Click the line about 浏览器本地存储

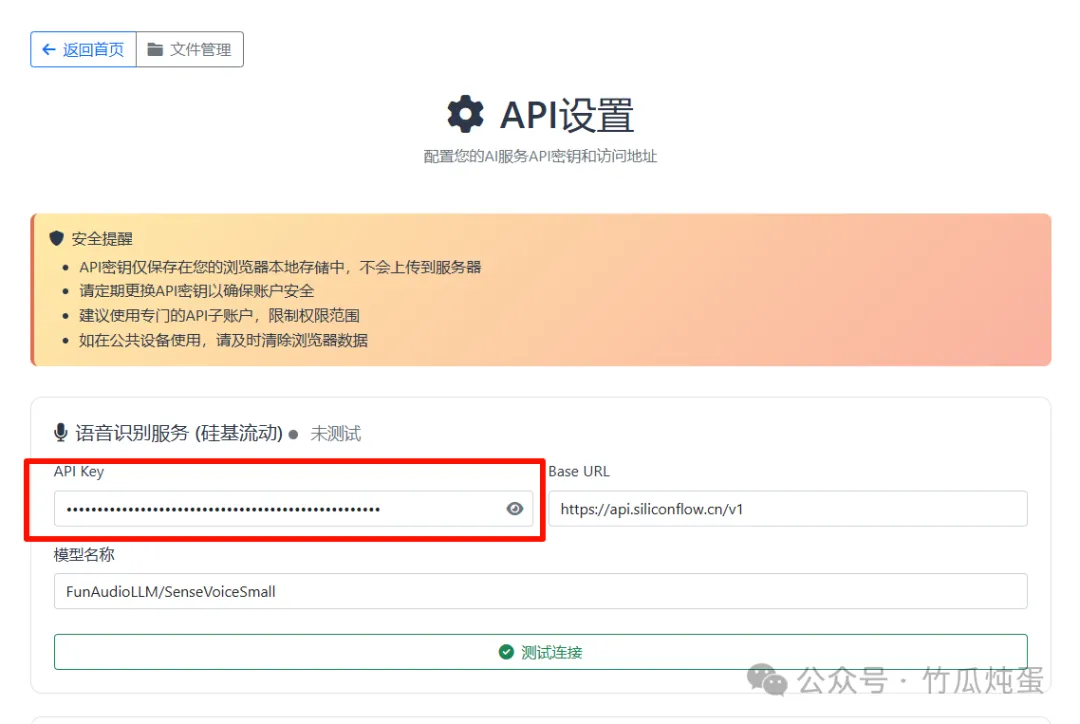280,267
